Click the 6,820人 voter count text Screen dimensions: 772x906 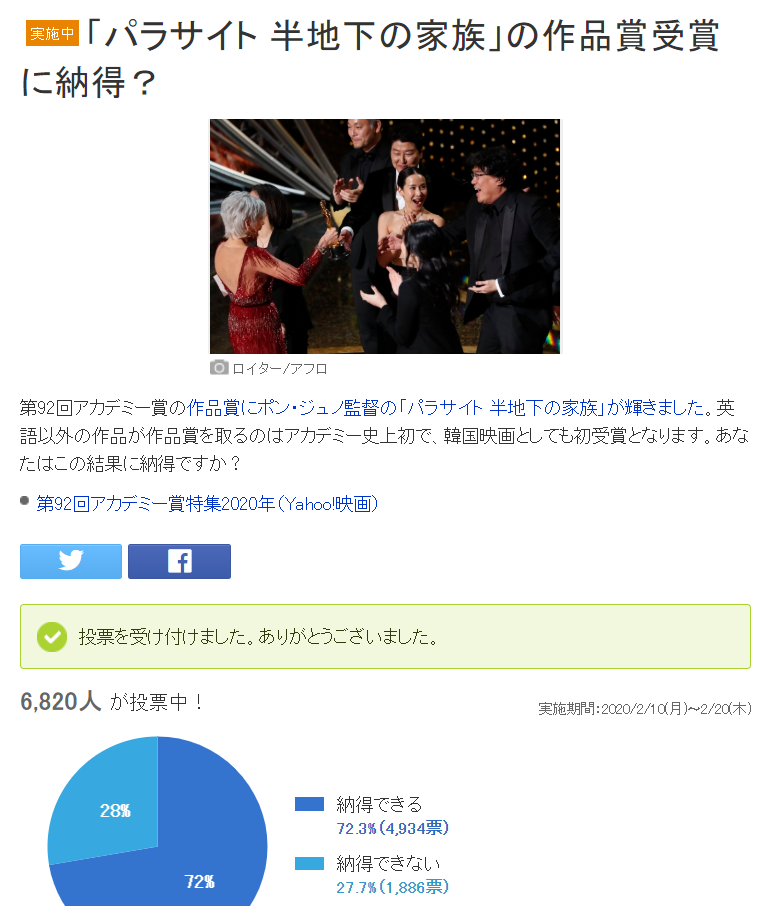pyautogui.click(x=61, y=702)
